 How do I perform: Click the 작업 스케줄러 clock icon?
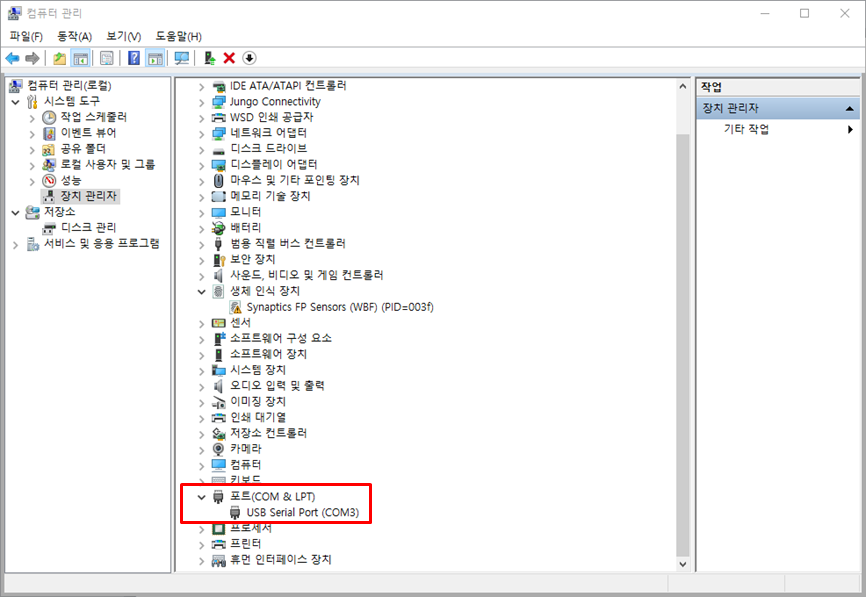click(x=49, y=117)
